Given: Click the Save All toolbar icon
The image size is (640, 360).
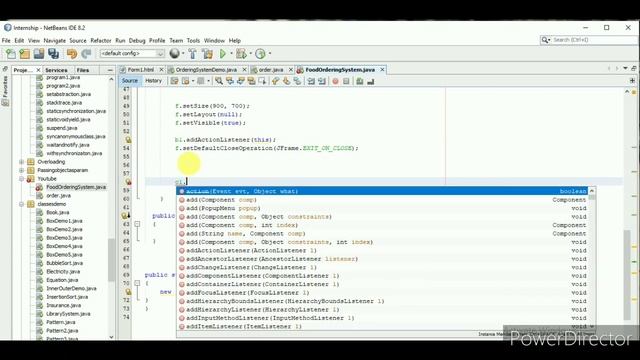Looking at the screenshot, I should point(53,53).
